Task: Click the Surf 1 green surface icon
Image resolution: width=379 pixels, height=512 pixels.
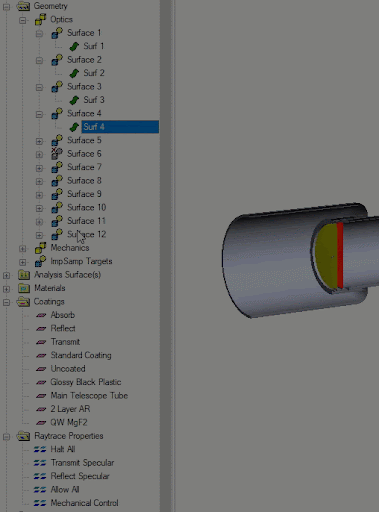Action: point(74,46)
